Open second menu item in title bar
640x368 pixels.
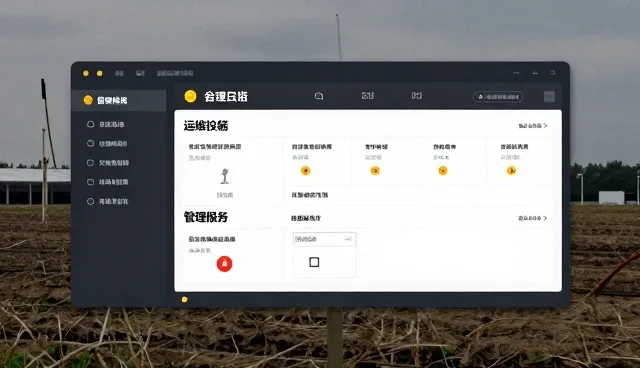point(140,73)
